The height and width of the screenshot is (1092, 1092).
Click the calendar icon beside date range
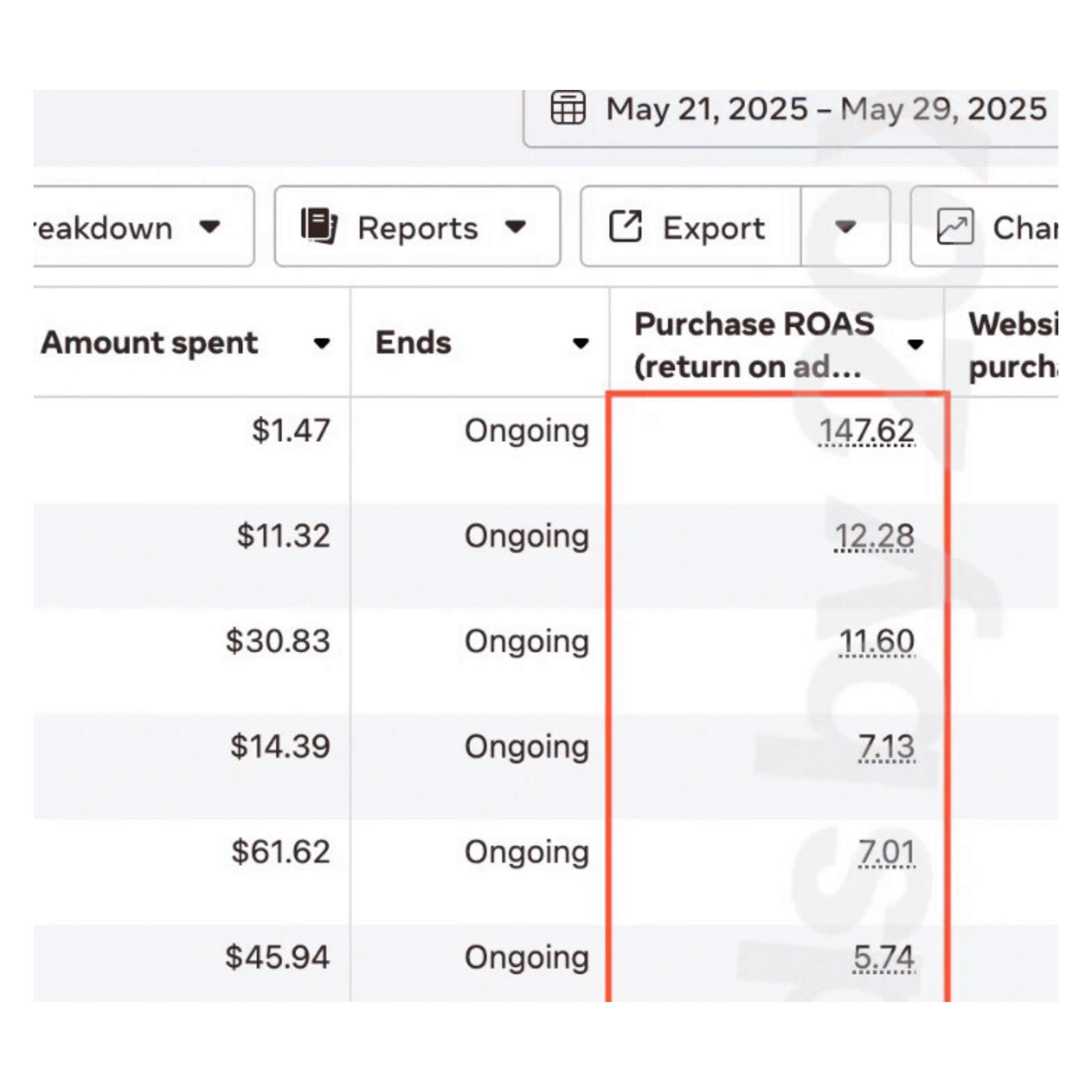pyautogui.click(x=567, y=107)
